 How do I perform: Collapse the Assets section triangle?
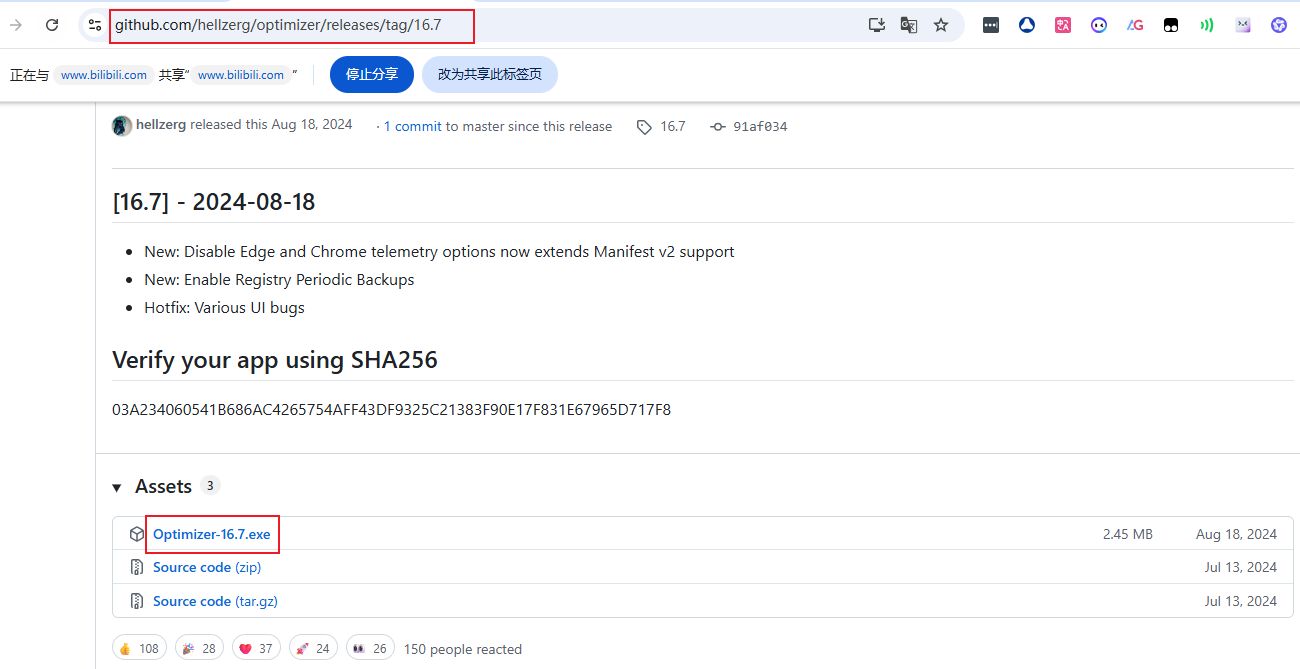[117, 487]
